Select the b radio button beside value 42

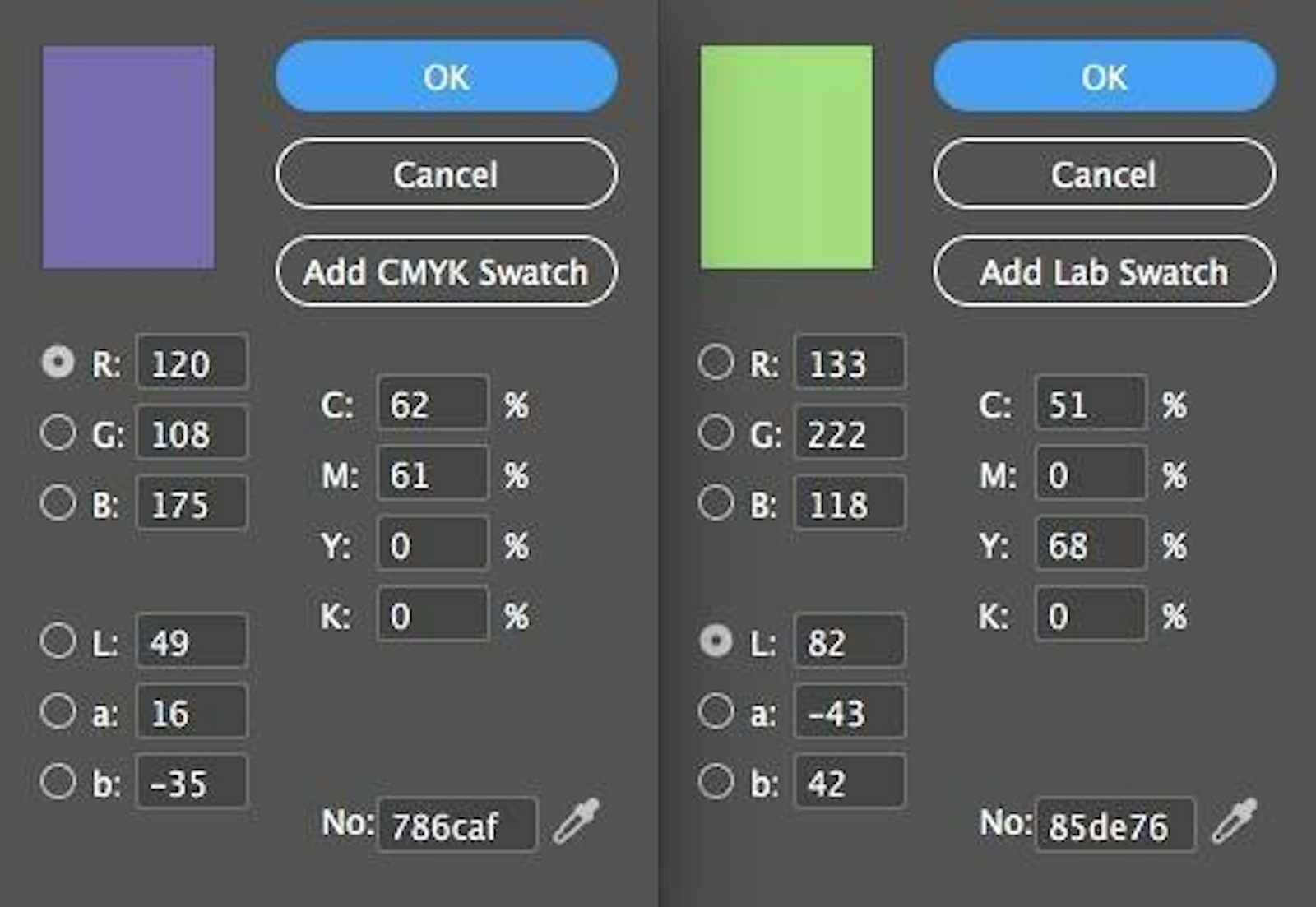[x=716, y=782]
